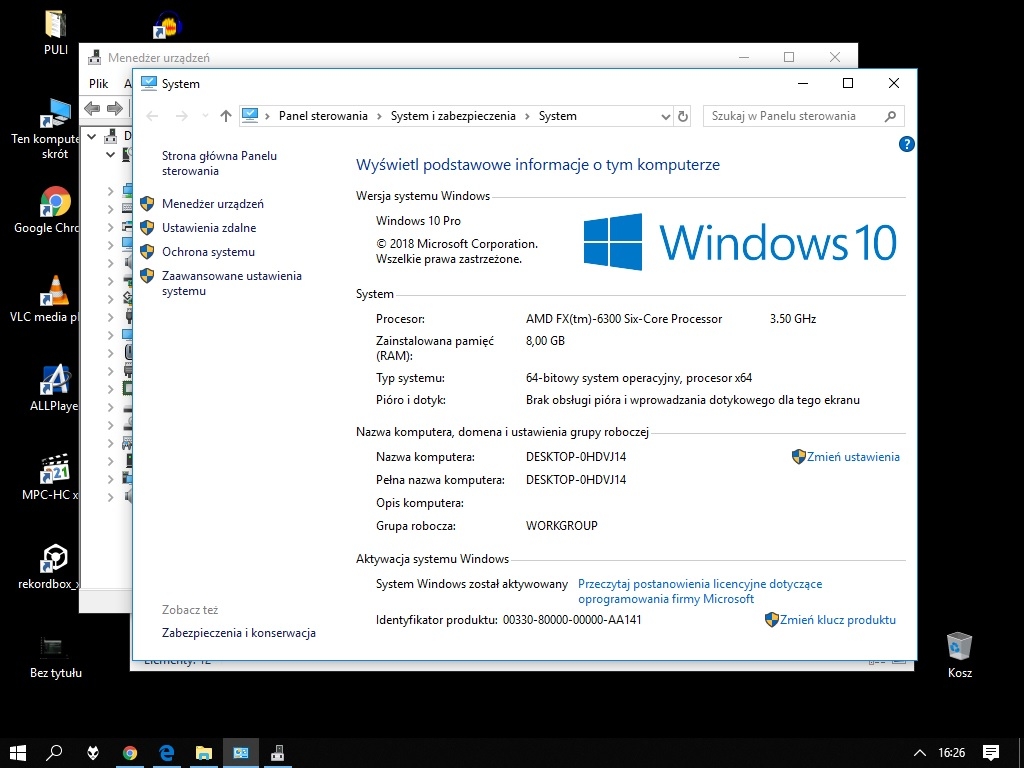Switch to Chrome in the taskbar
Screen dimensions: 1024x768
tap(130, 753)
